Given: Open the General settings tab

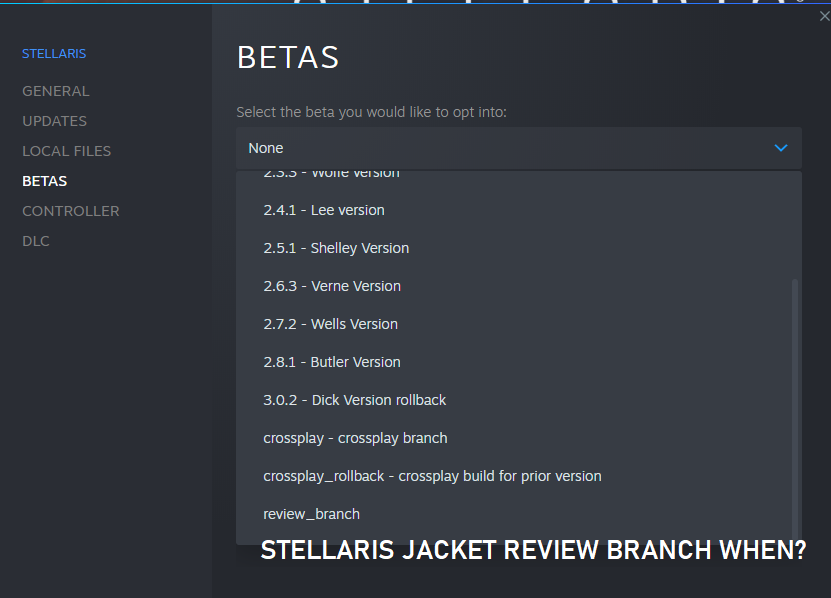Looking at the screenshot, I should [x=56, y=91].
